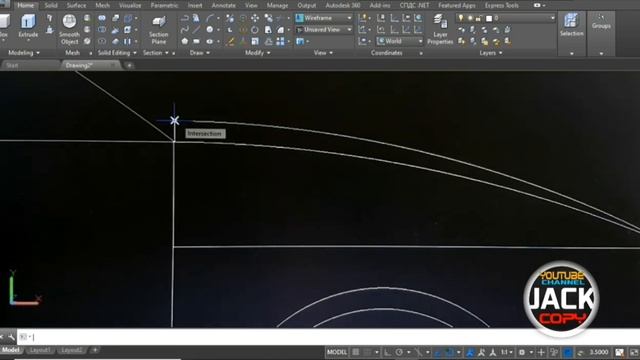Expand the Solid Editing panel
The image size is (640, 360).
pyautogui.click(x=117, y=53)
